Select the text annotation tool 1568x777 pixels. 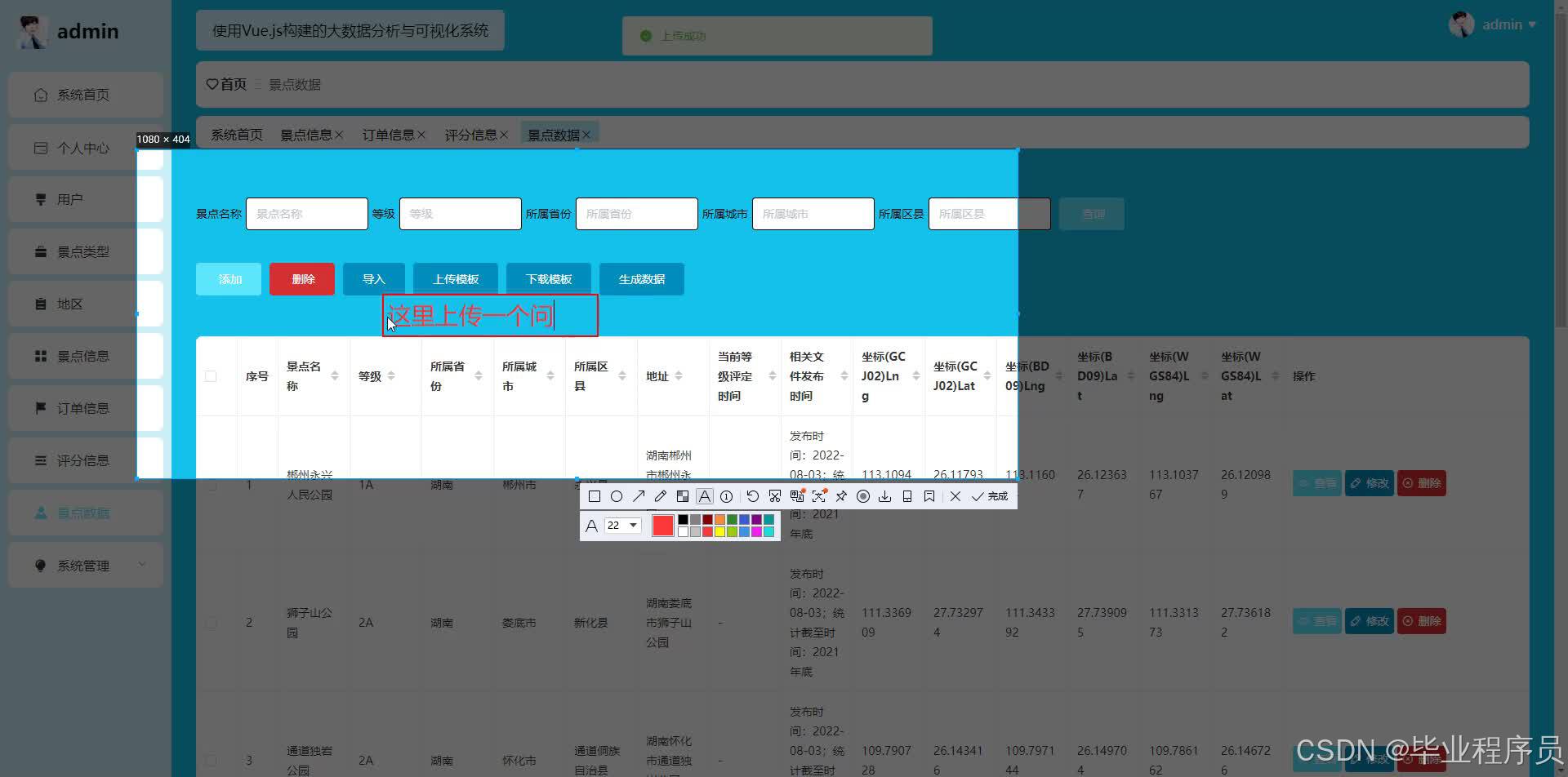(705, 496)
